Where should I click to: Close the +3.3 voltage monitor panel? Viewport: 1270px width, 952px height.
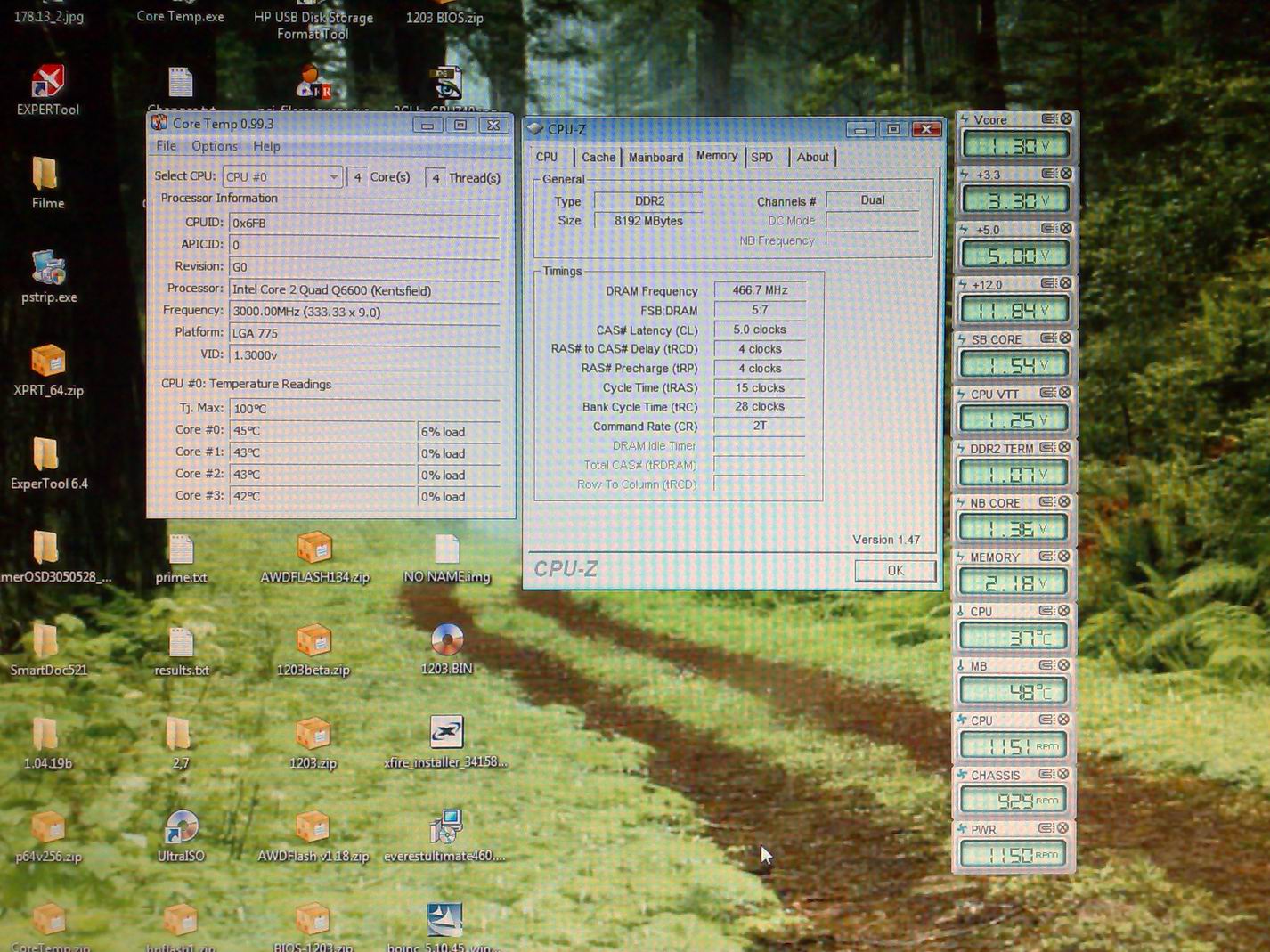1066,174
